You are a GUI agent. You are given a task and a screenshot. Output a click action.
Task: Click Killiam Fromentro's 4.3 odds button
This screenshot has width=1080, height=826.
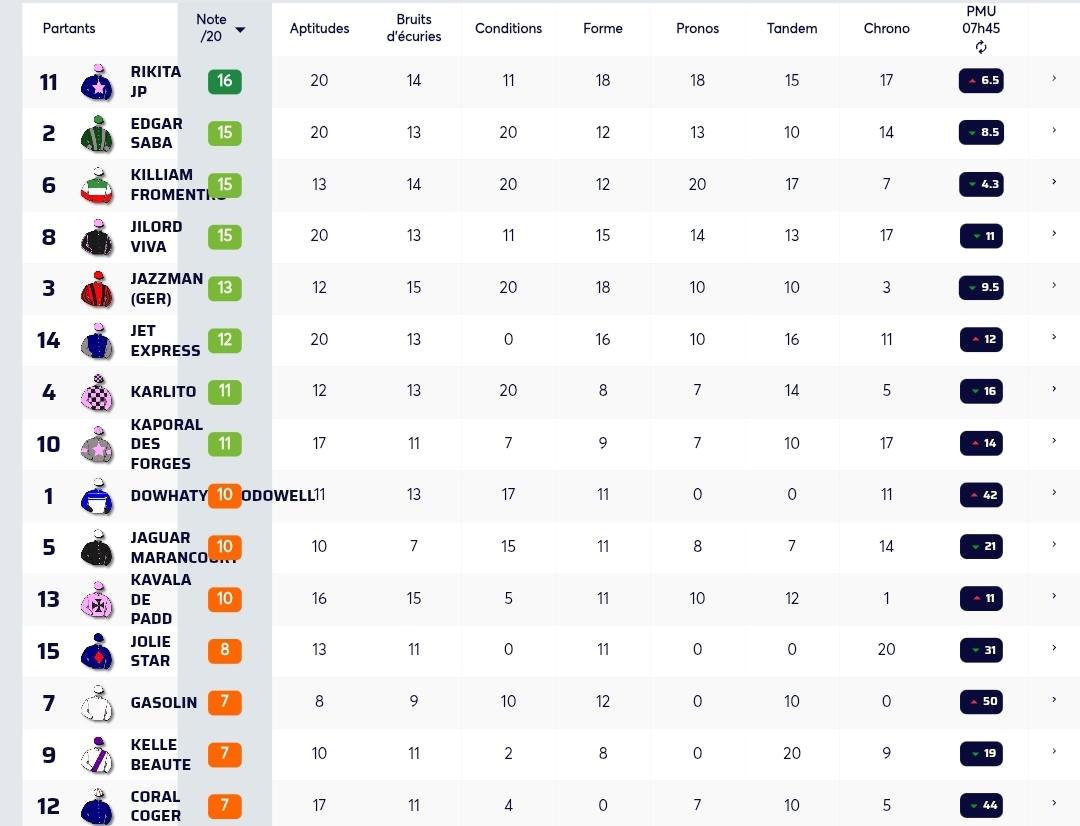[982, 184]
